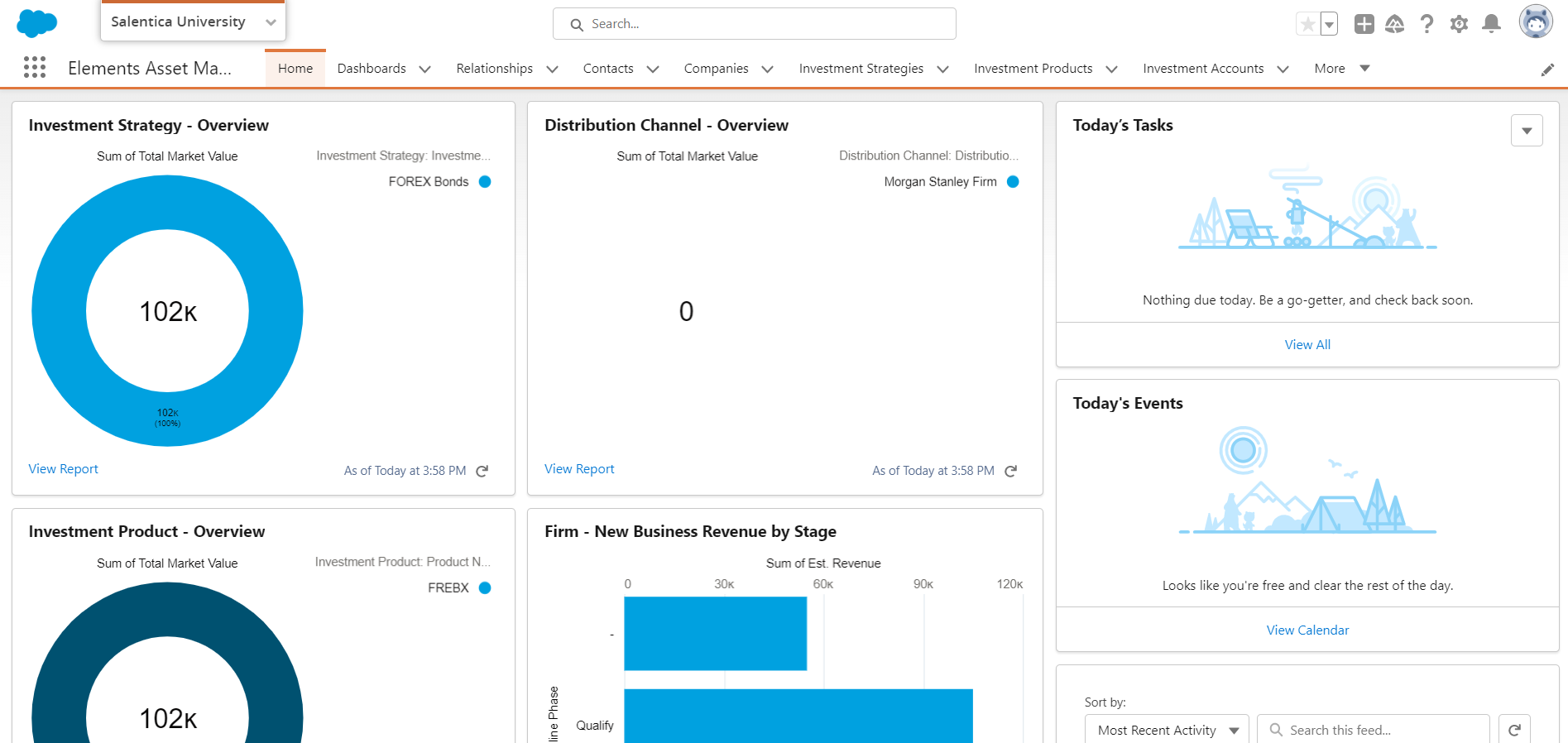
Task: Click the Favorites star icon
Action: point(1307,24)
